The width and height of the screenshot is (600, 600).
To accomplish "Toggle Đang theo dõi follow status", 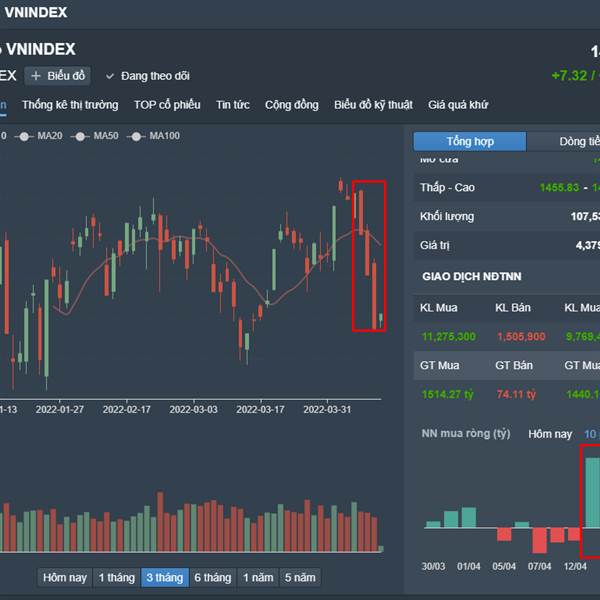I will [148, 76].
